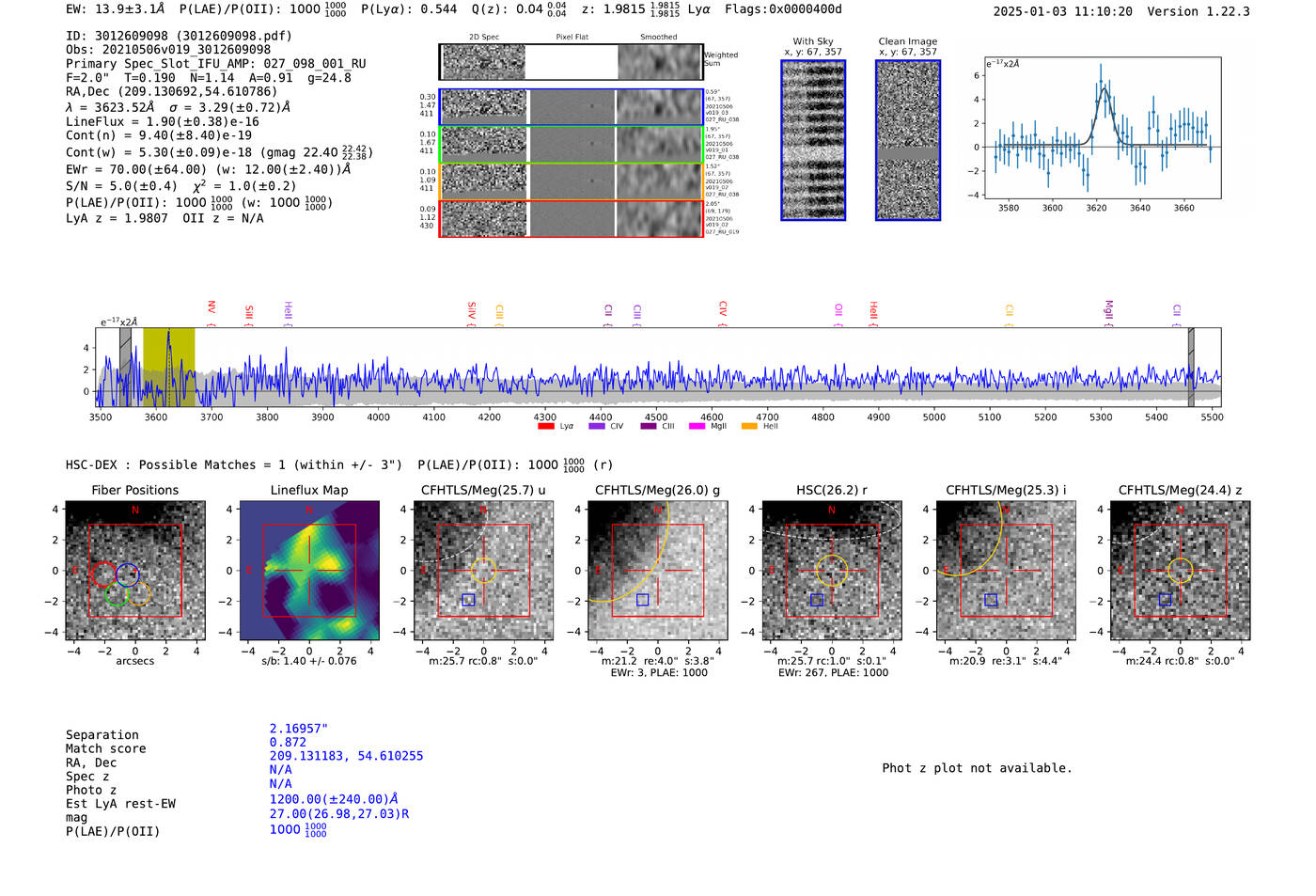Click the 'EW: 13.9±3.1Å' header value
Image resolution: width=1316 pixels, height=896 pixels.
click(115, 9)
